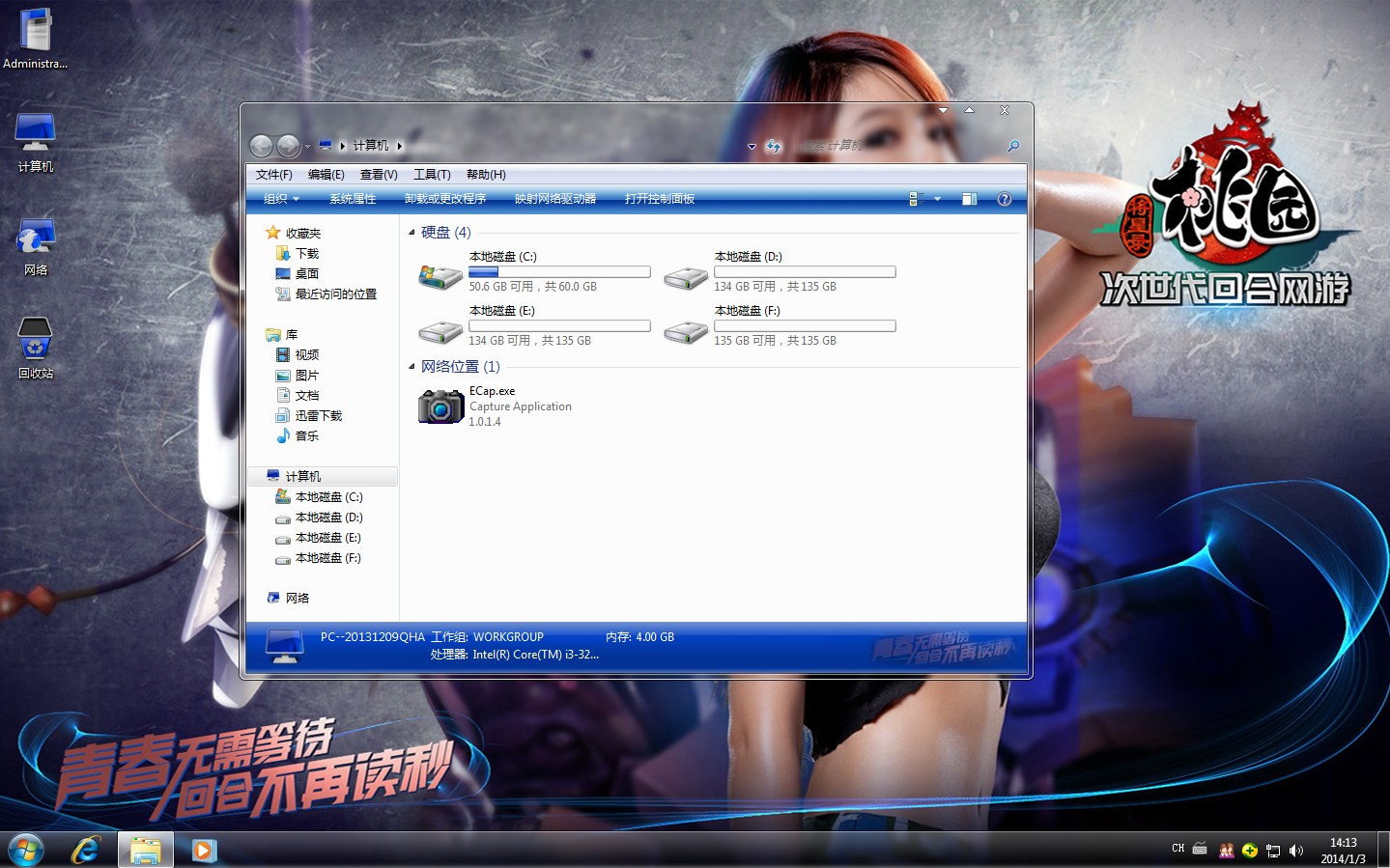Screen dimensions: 1390x868
Task: Select 本地磁盘 (E:) in the navigation tree
Action: coord(319,537)
